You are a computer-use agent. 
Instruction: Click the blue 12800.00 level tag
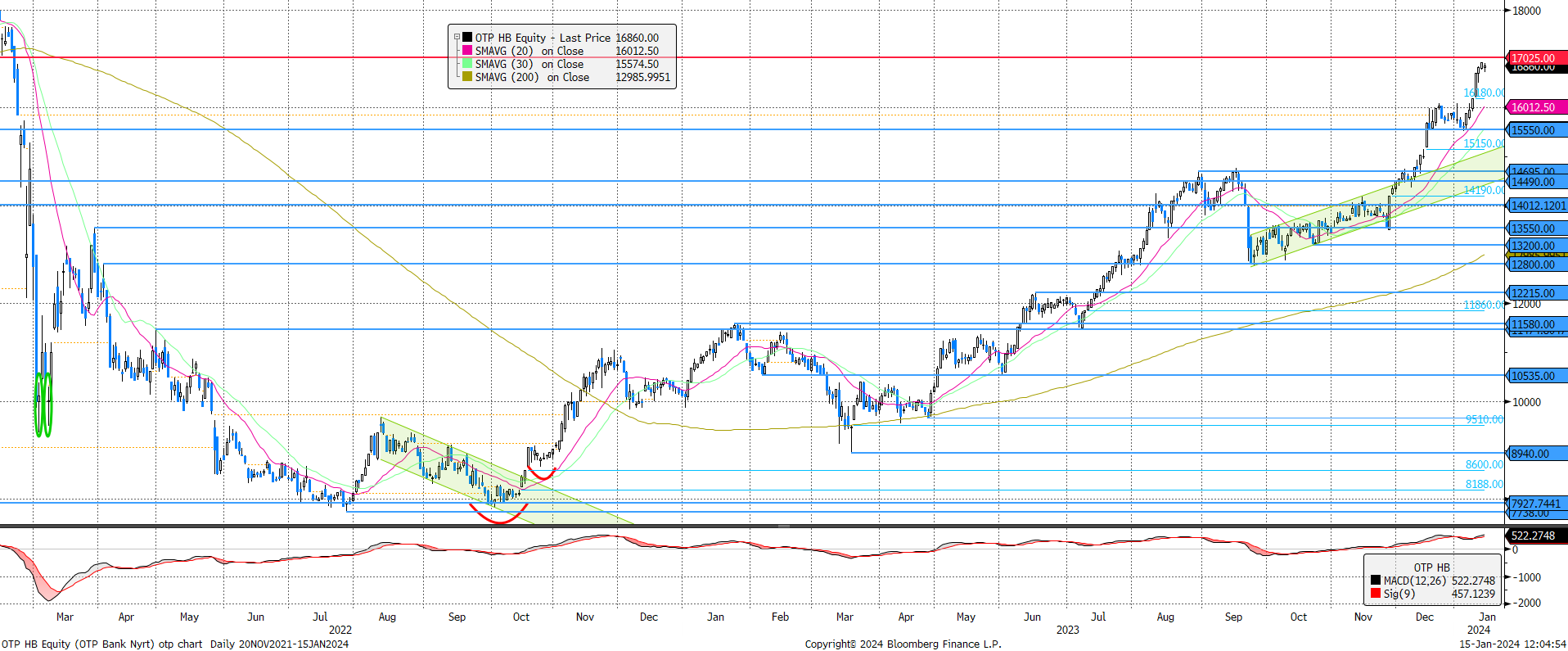coord(1537,264)
